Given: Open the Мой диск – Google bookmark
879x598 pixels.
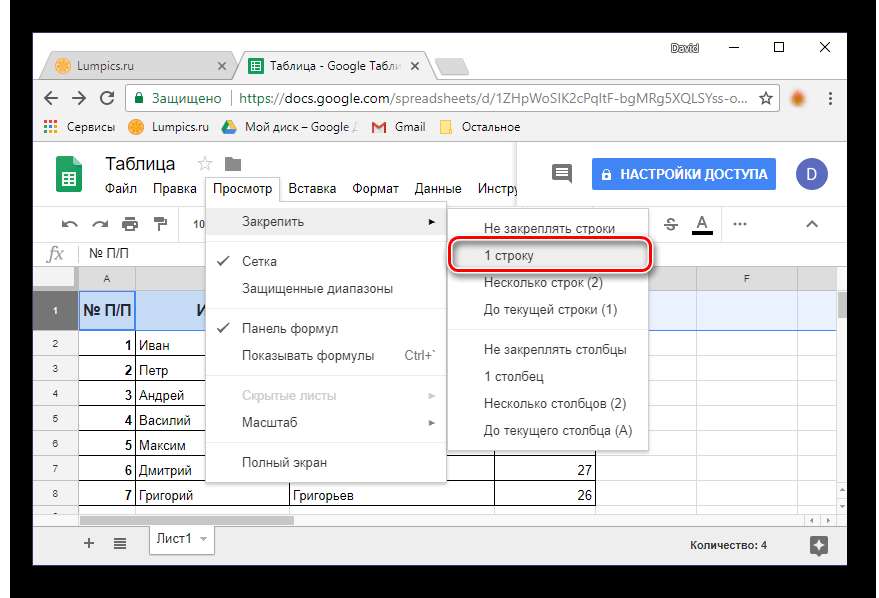Looking at the screenshot, I should [290, 127].
